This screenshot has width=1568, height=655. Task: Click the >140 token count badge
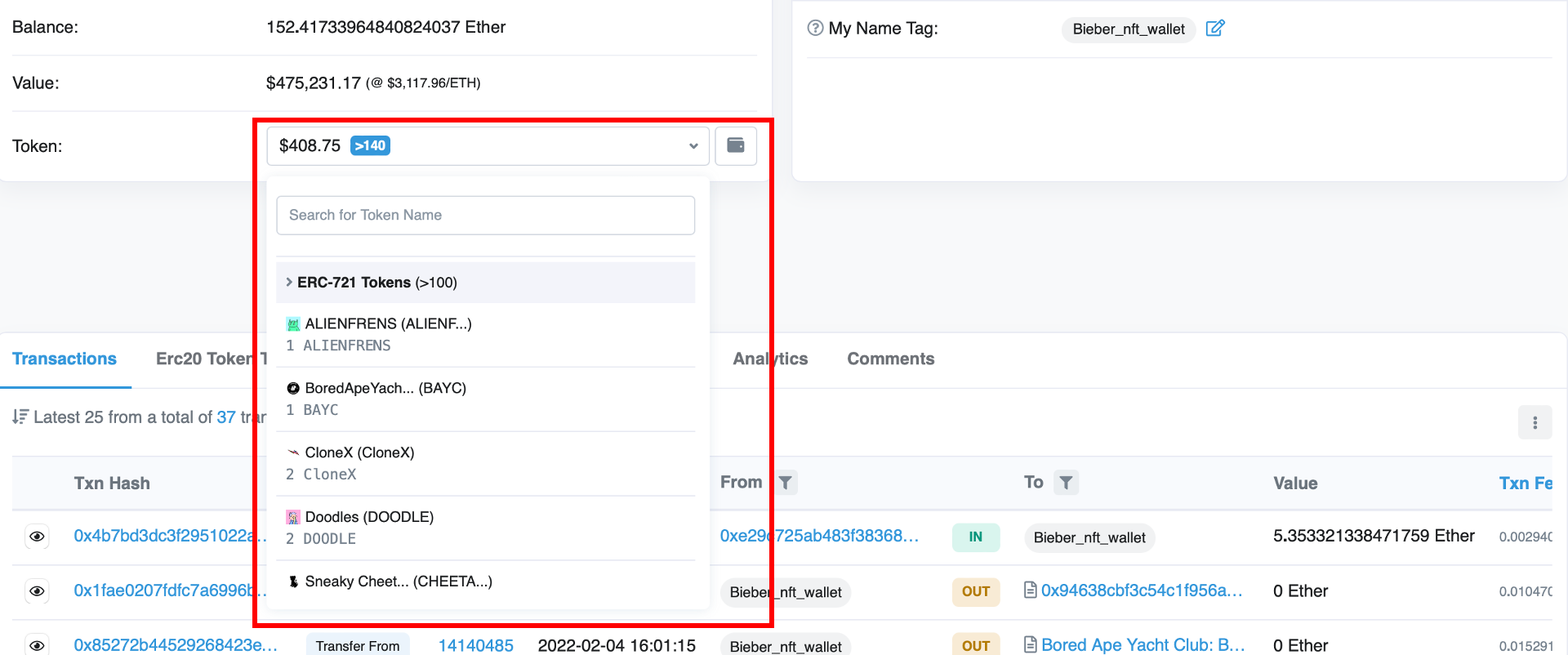pyautogui.click(x=370, y=145)
